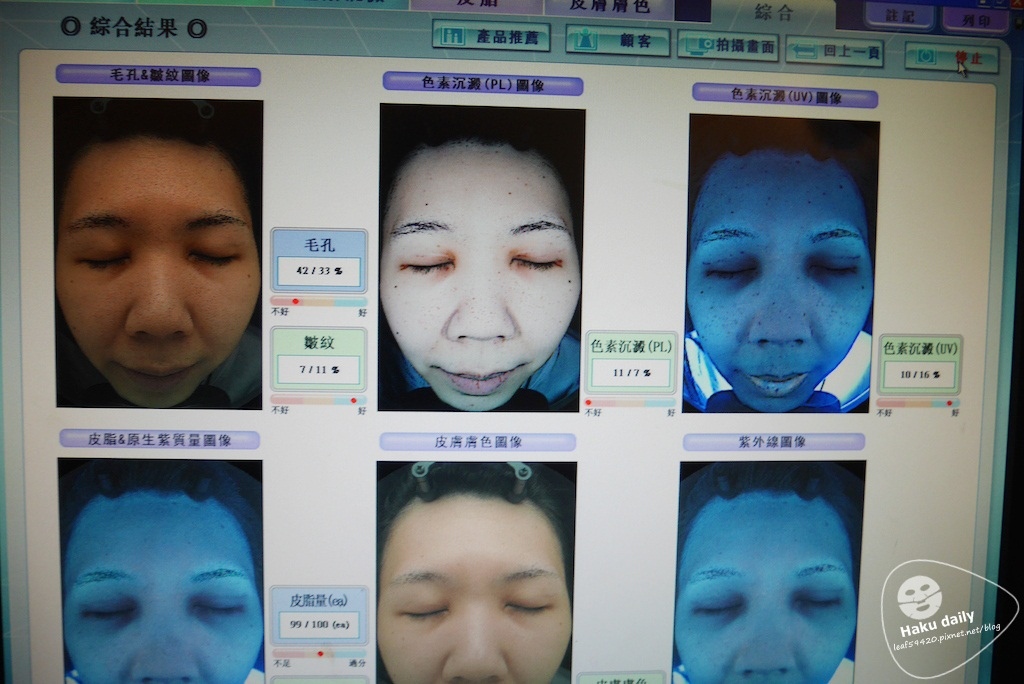1024x684 pixels.
Task: Click the 色素沉澱(UV) score indicator bar
Action: pos(918,403)
